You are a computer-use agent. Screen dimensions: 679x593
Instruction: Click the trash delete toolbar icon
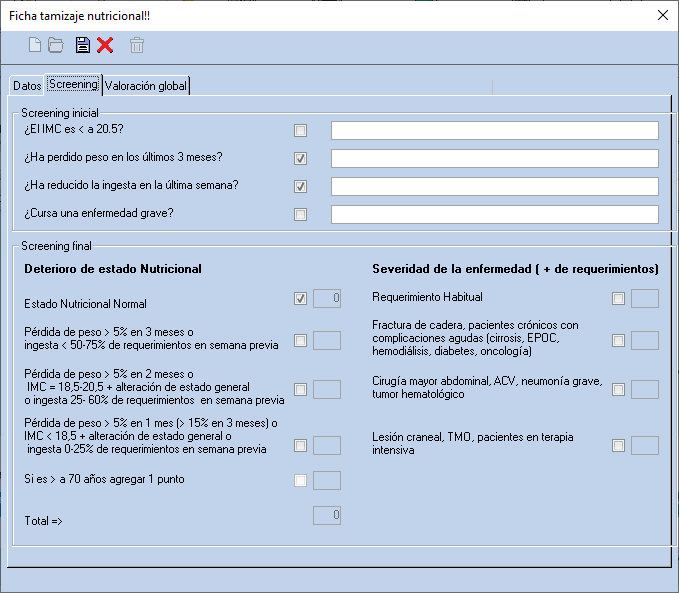[137, 45]
